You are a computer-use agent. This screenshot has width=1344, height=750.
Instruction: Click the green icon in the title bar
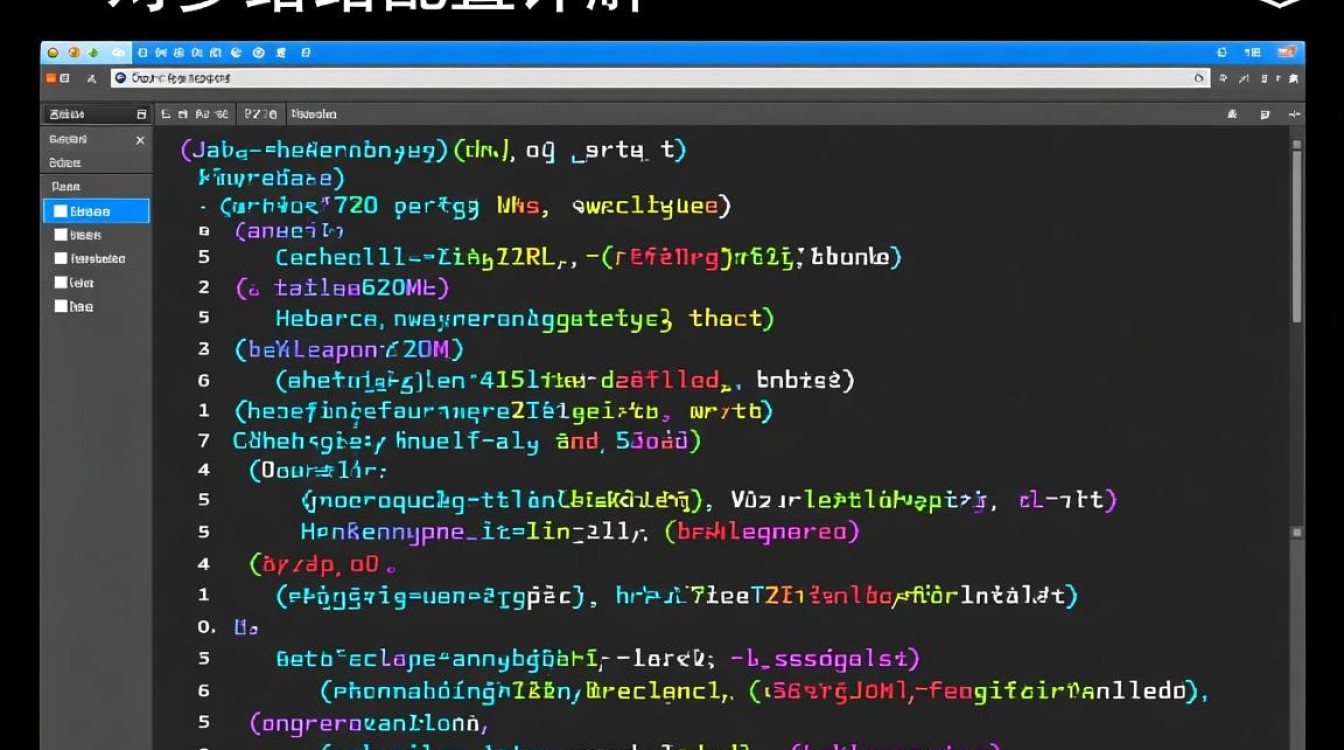click(x=94, y=53)
